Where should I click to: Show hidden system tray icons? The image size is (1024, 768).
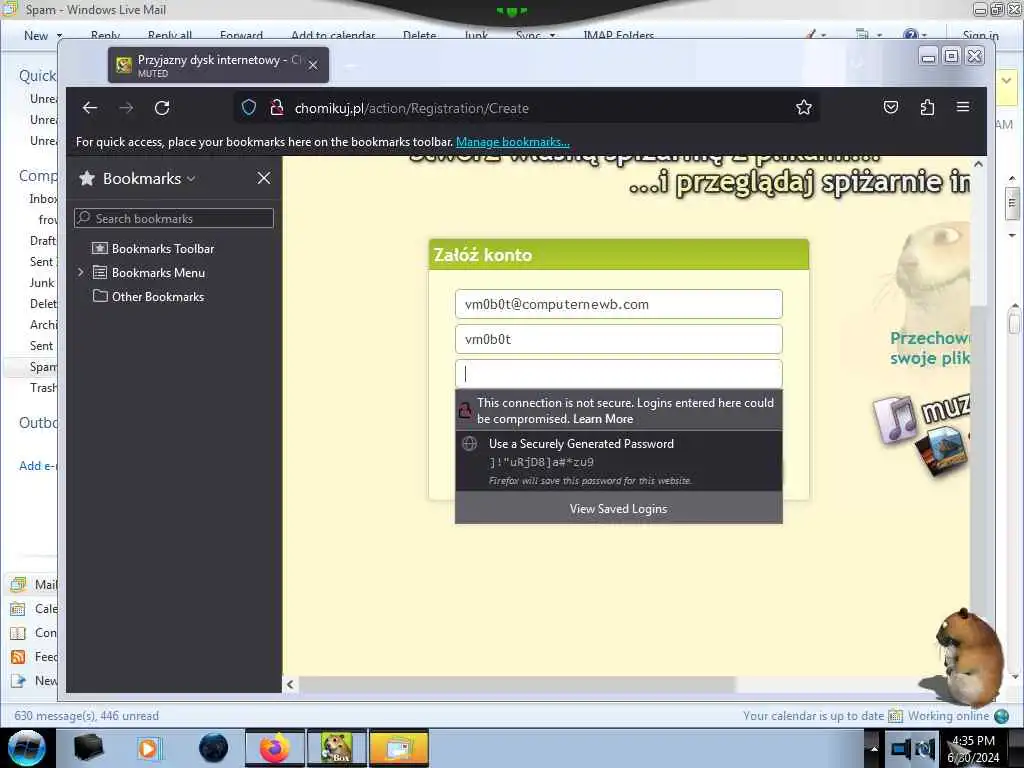click(873, 749)
